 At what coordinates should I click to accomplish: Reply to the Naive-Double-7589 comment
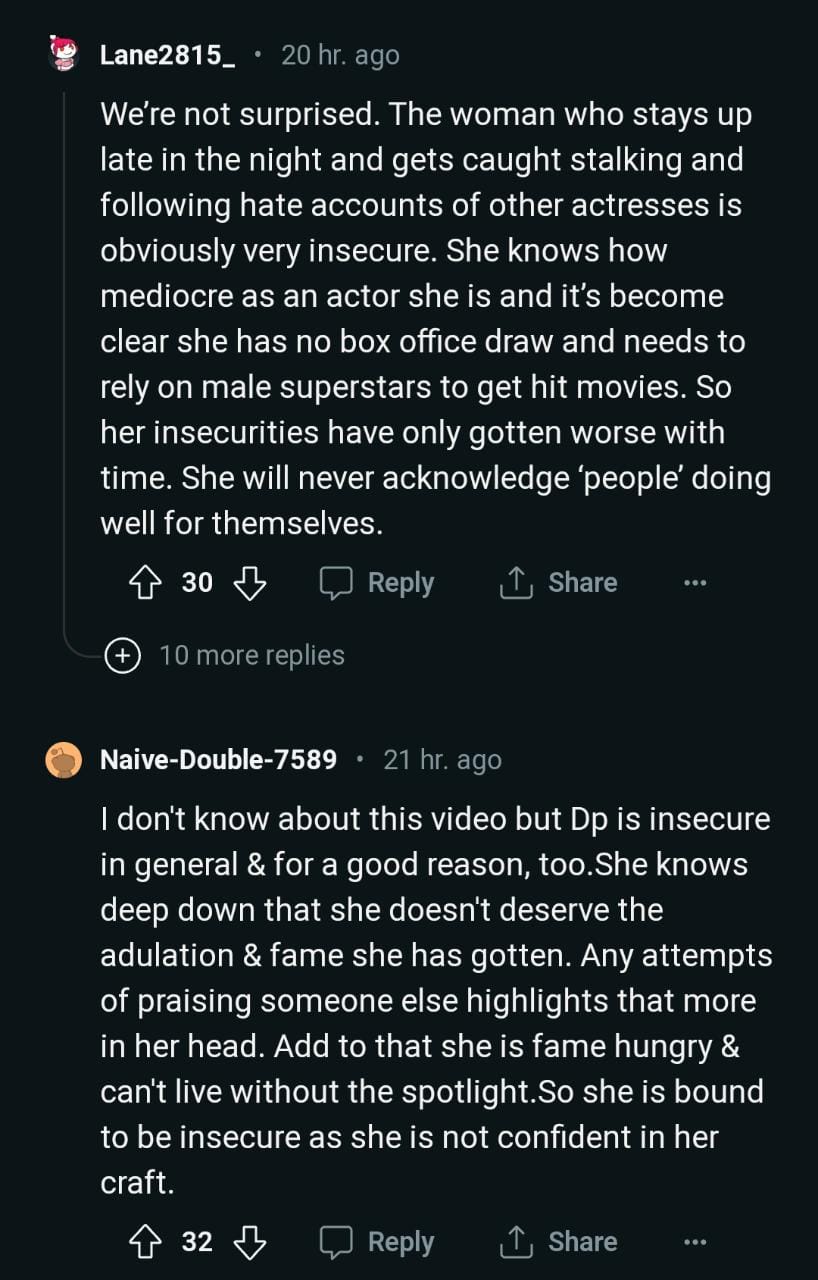click(377, 1241)
